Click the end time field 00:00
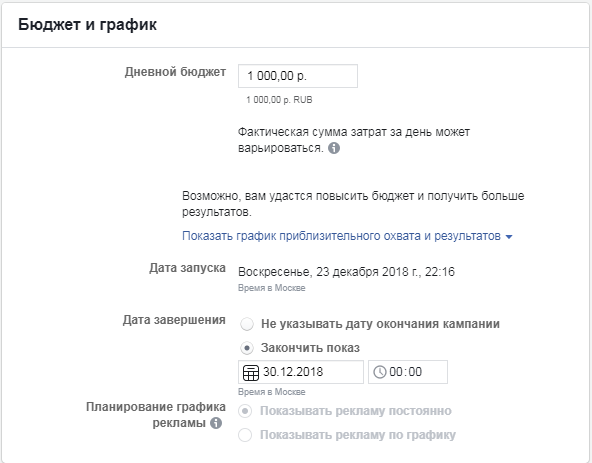Screen dimensions: 592x463 coord(408,372)
